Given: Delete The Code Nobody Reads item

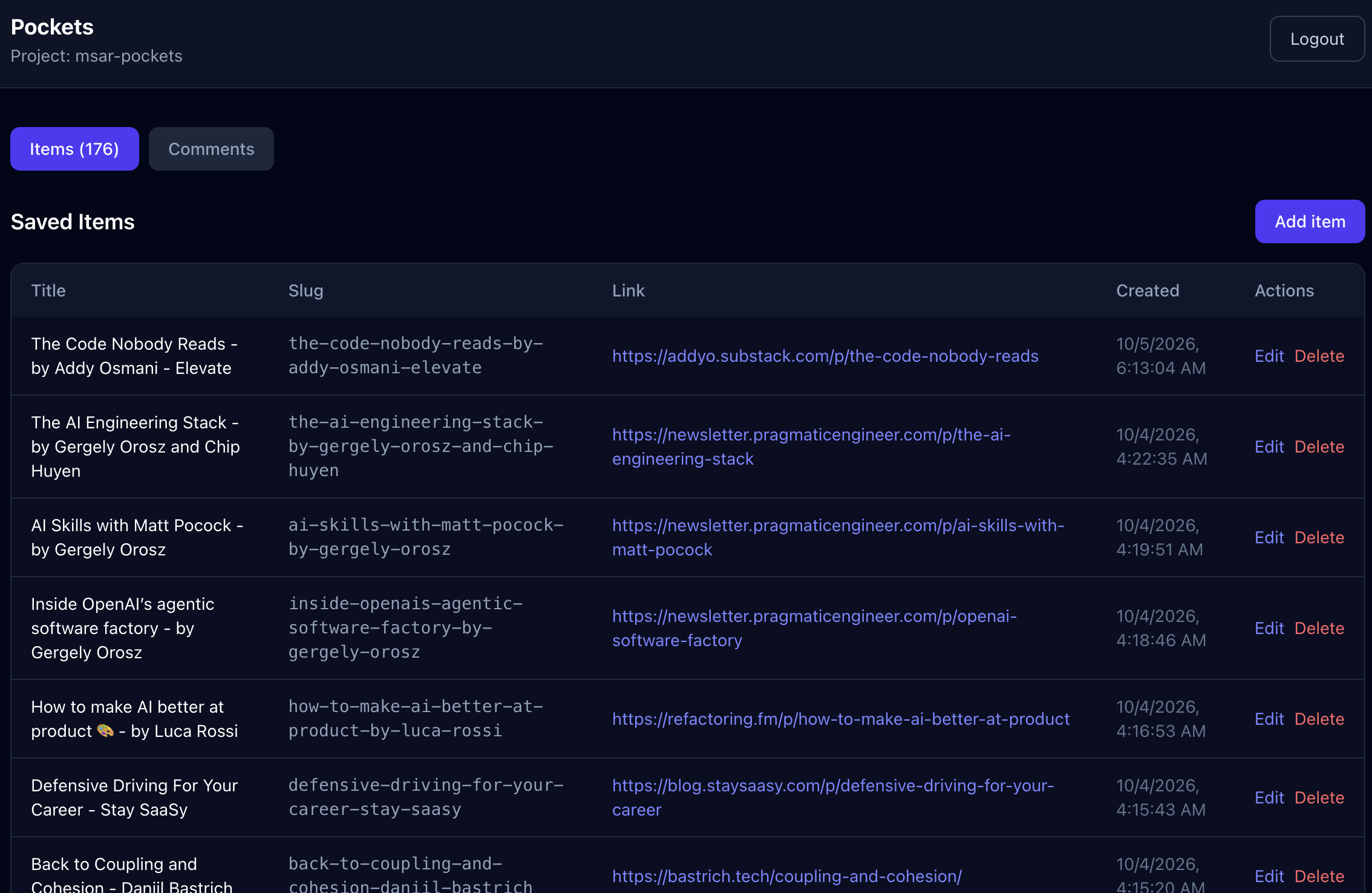Looking at the screenshot, I should pos(1319,356).
